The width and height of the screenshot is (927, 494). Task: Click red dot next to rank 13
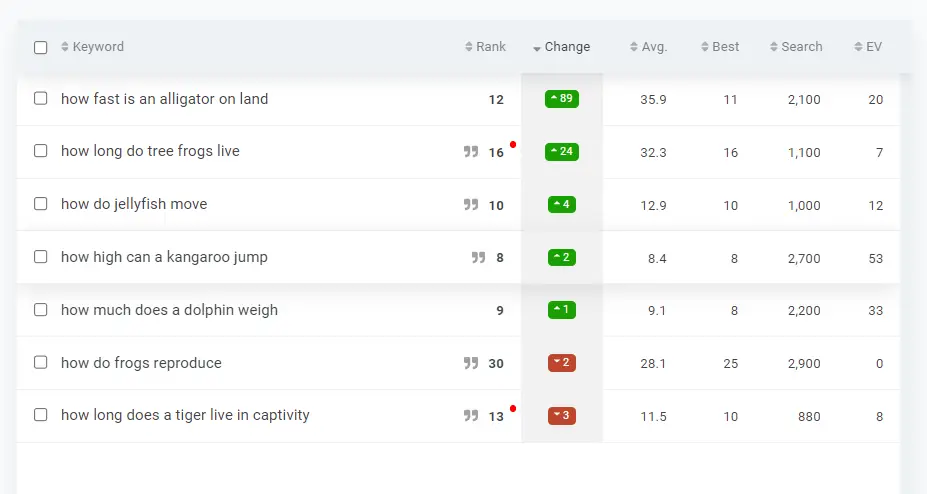tap(513, 408)
